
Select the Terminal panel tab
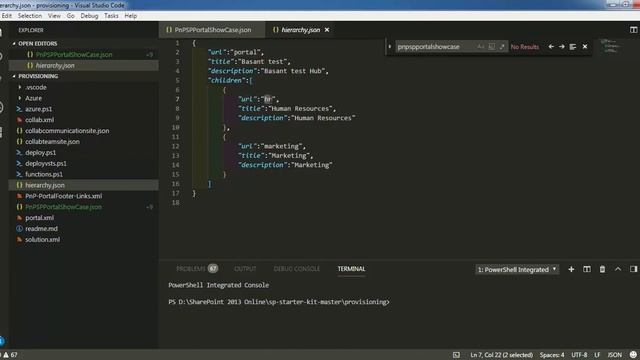coord(351,269)
